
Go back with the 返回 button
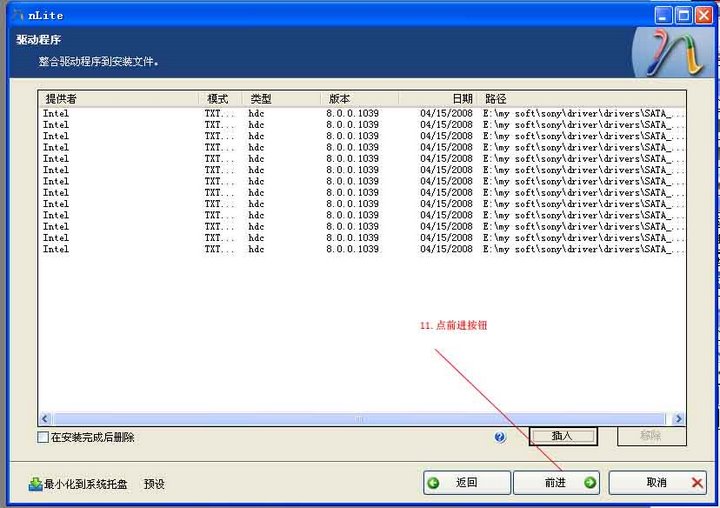point(467,482)
